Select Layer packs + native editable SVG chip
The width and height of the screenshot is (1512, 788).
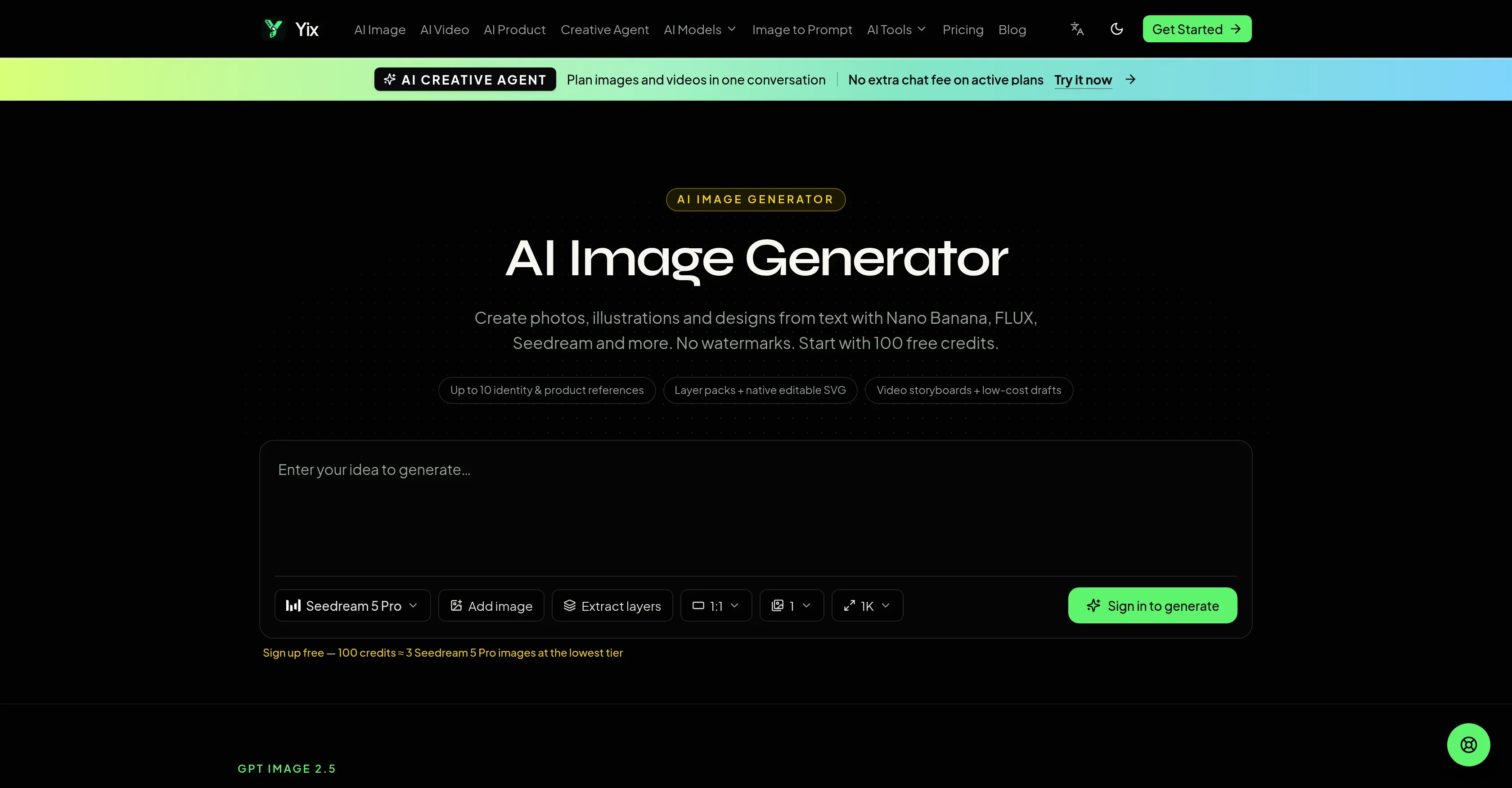[x=760, y=390]
